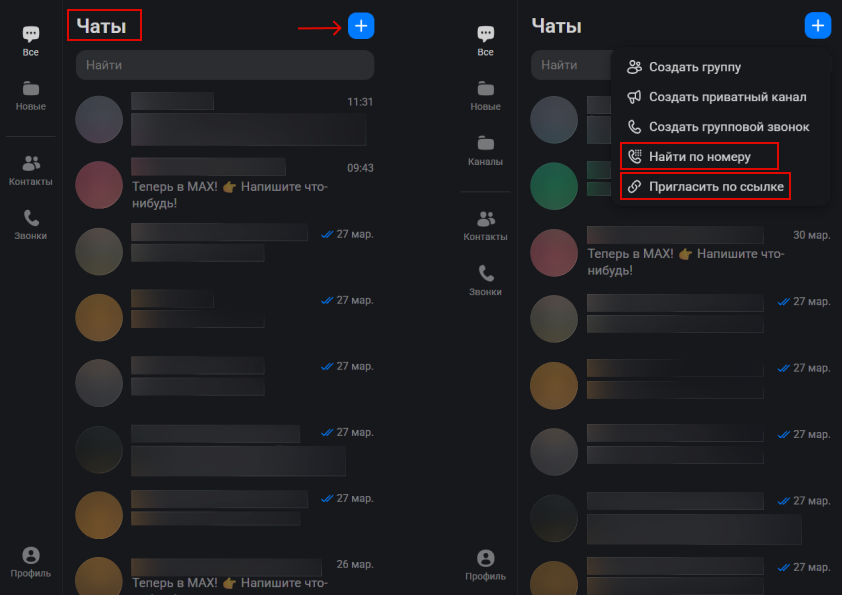Open Профиль in the sidebar containing Каналы
This screenshot has width=842, height=595.
485,565
